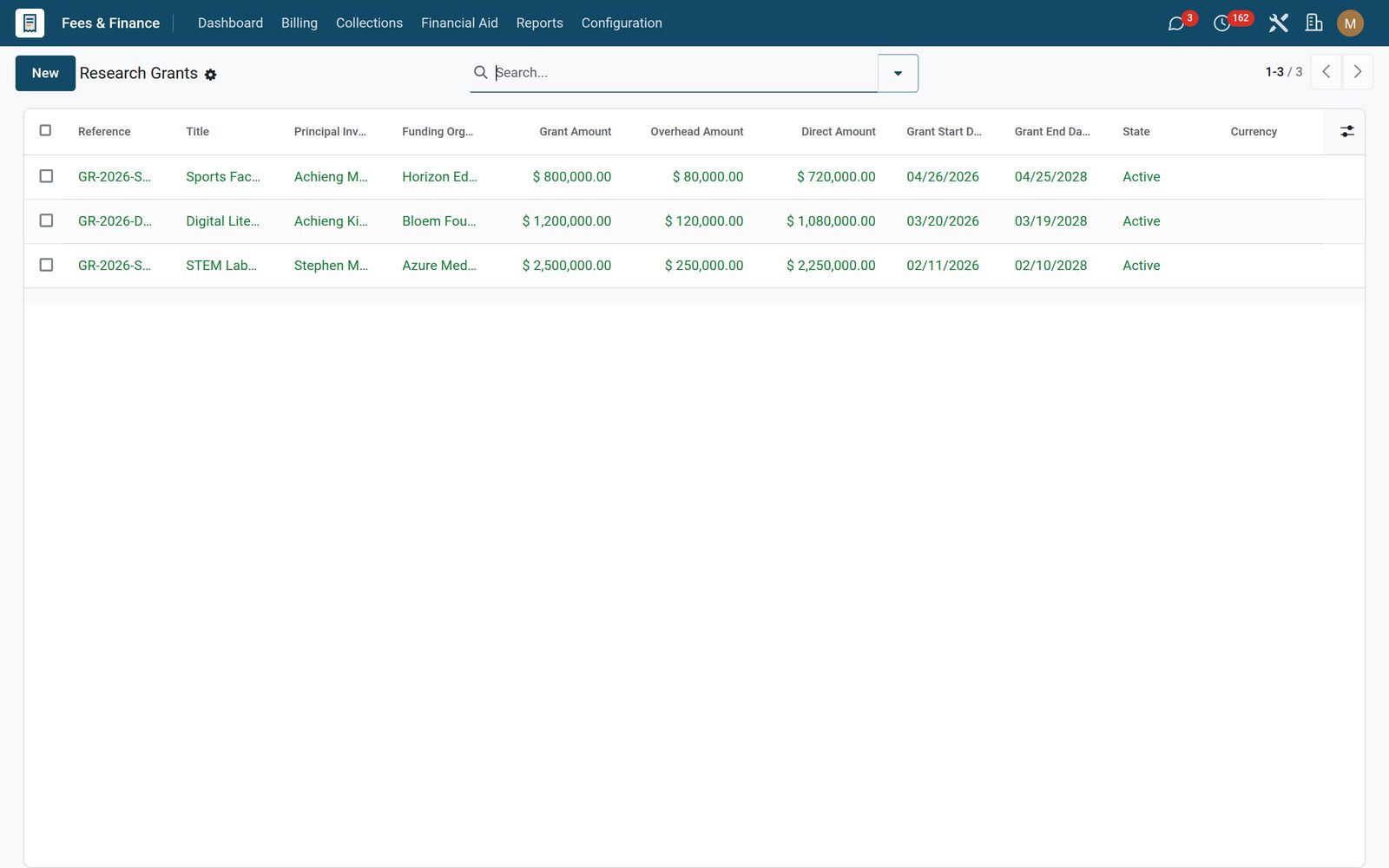Open the Reports menu
This screenshot has height=868, width=1389.
(539, 23)
